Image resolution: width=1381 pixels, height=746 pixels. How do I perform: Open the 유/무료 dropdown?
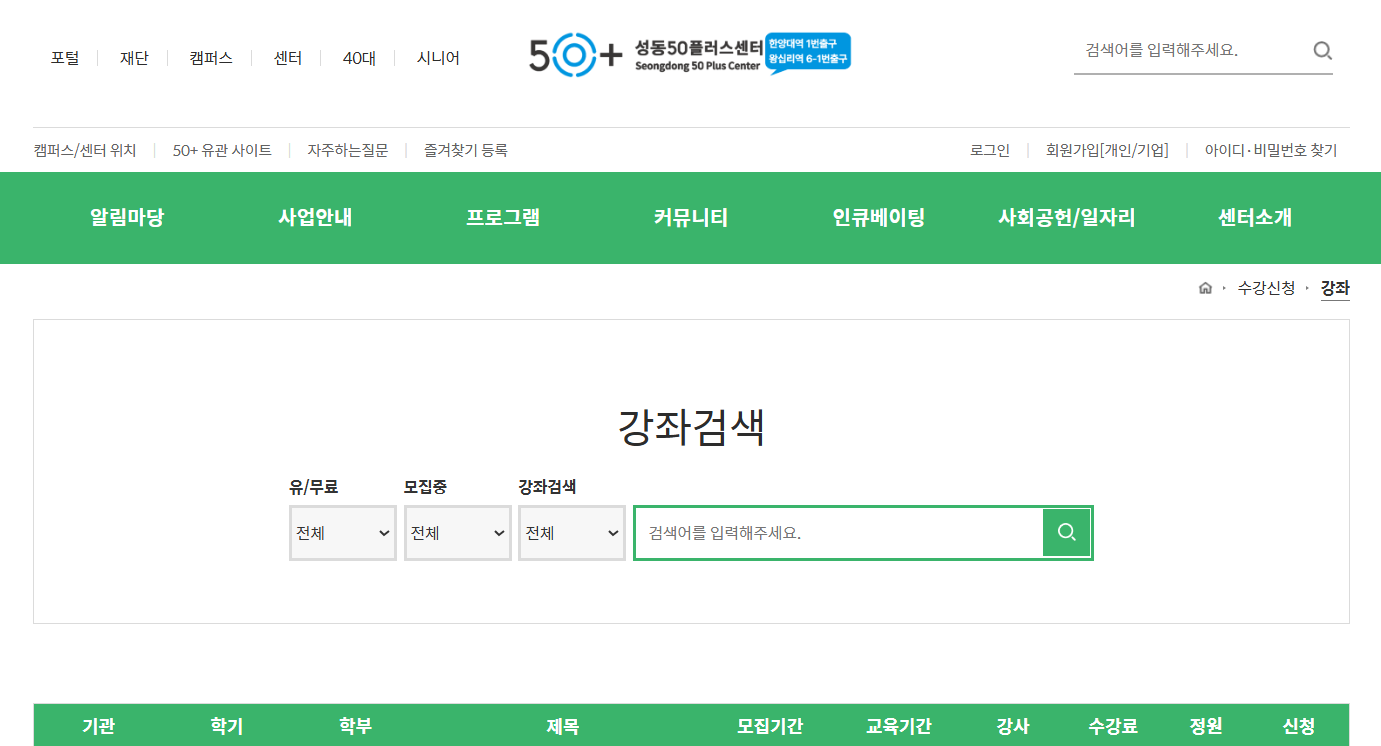(x=343, y=533)
